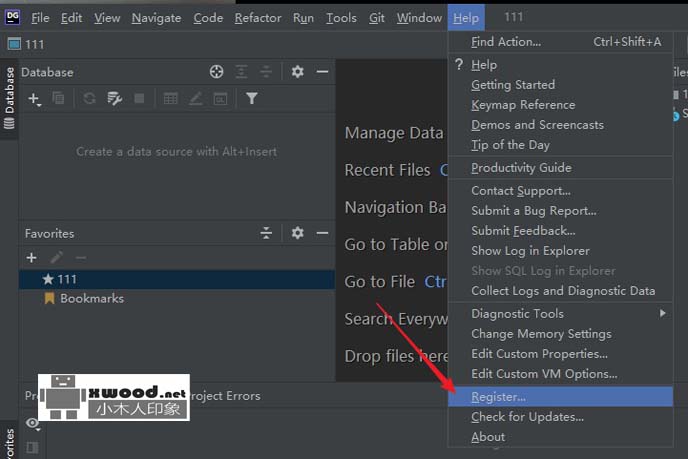This screenshot has height=459, width=688.
Task: Click Collapse All in Database panel
Action: 266,72
